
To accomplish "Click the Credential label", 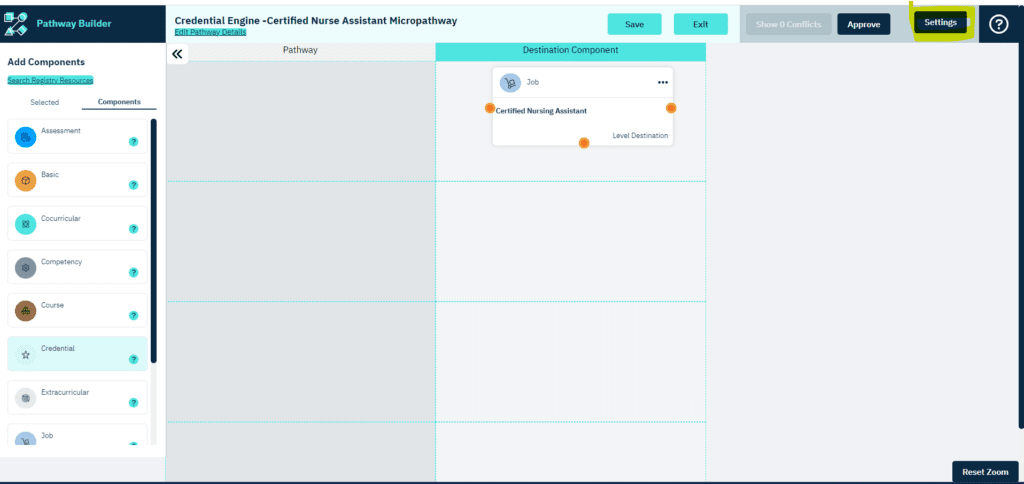I will [57, 348].
